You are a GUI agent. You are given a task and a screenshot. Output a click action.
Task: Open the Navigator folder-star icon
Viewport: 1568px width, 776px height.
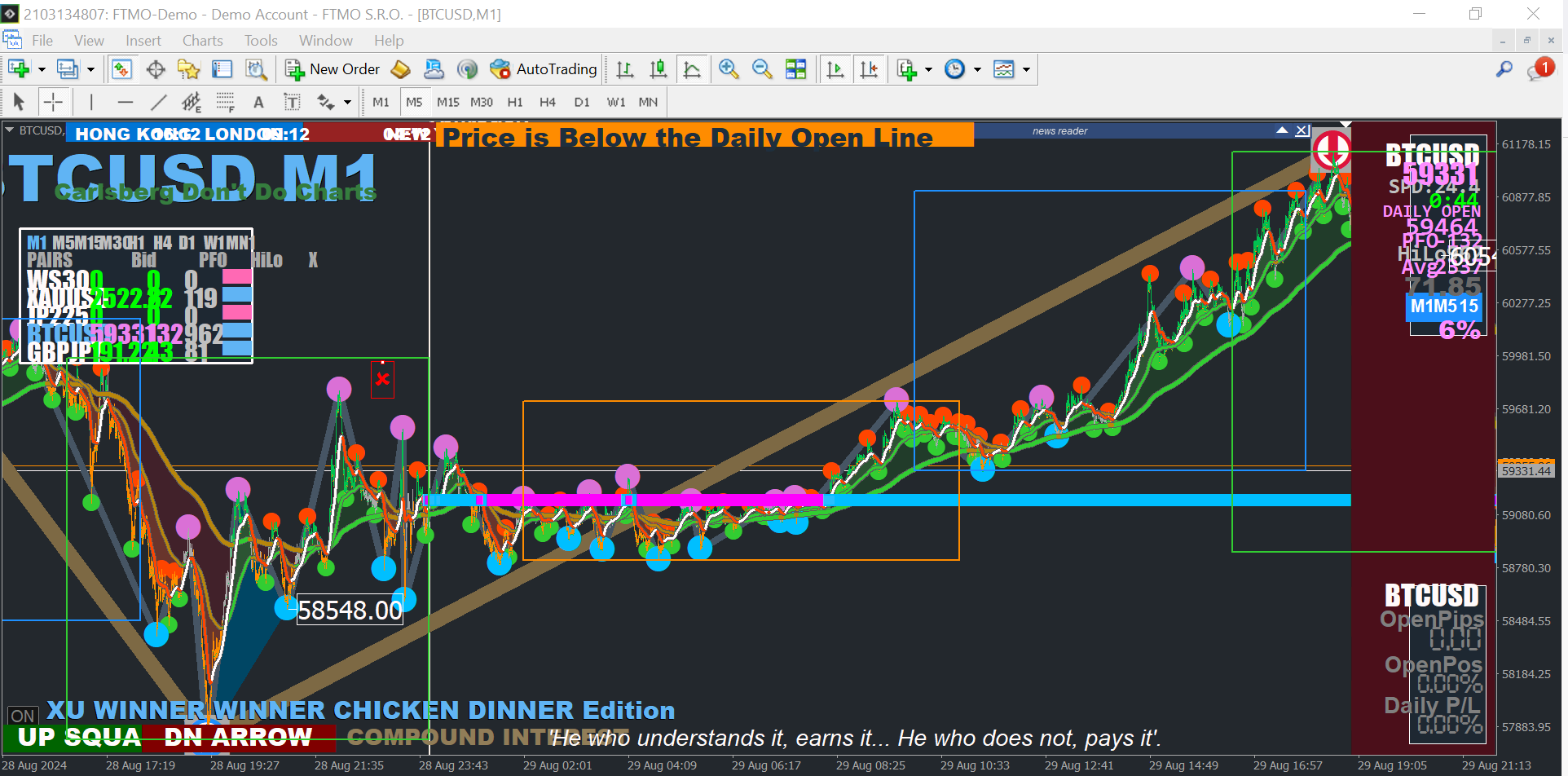click(189, 69)
